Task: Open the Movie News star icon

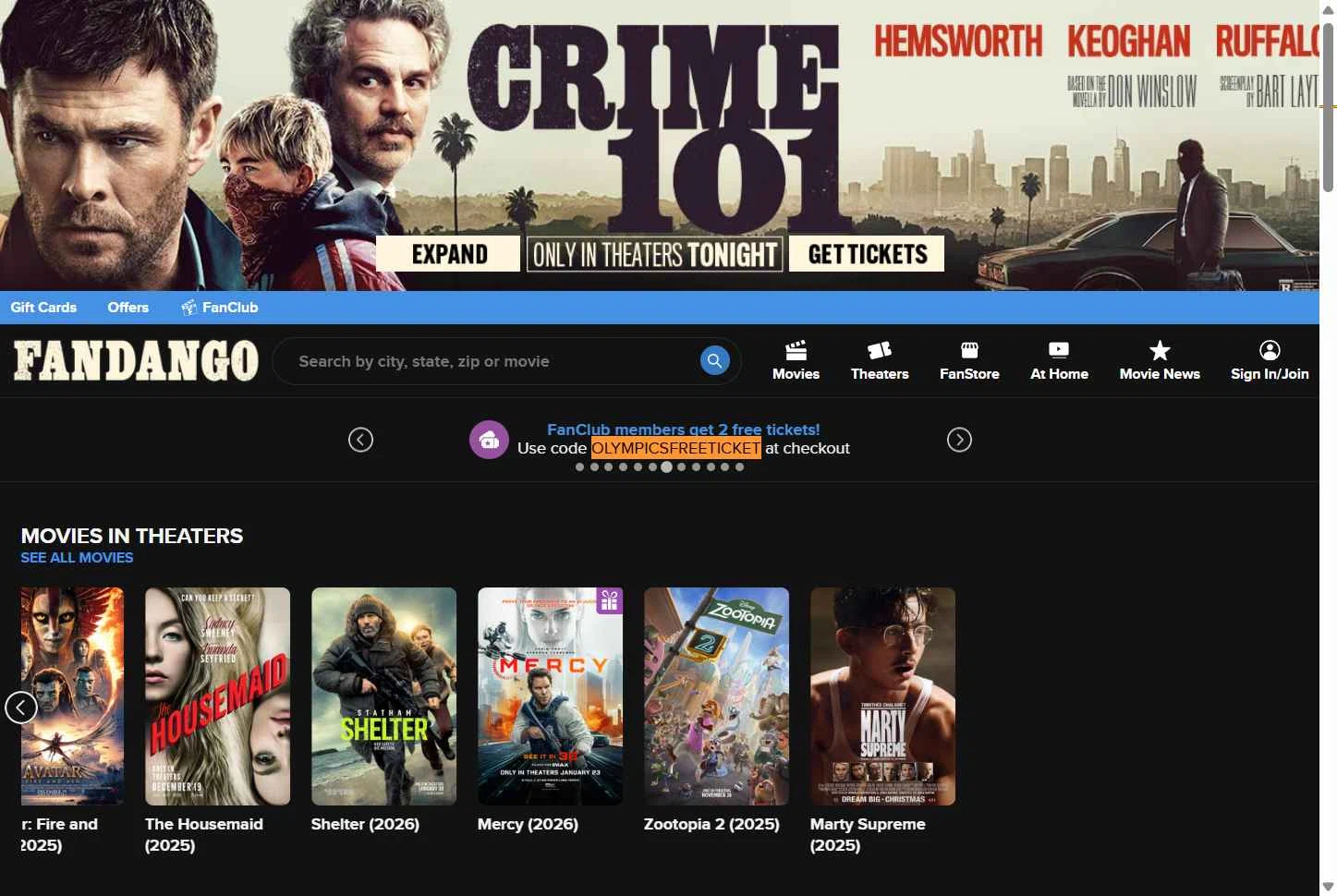Action: click(x=1160, y=350)
